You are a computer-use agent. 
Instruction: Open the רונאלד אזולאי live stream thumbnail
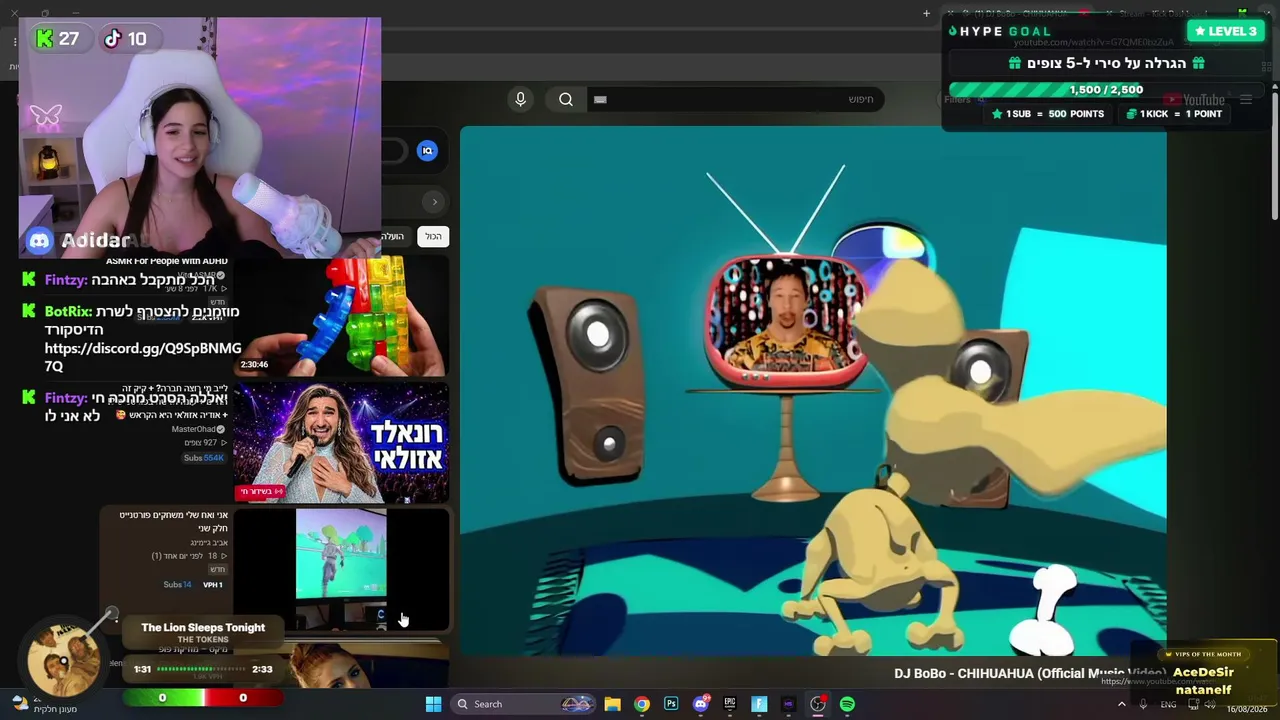[340, 442]
